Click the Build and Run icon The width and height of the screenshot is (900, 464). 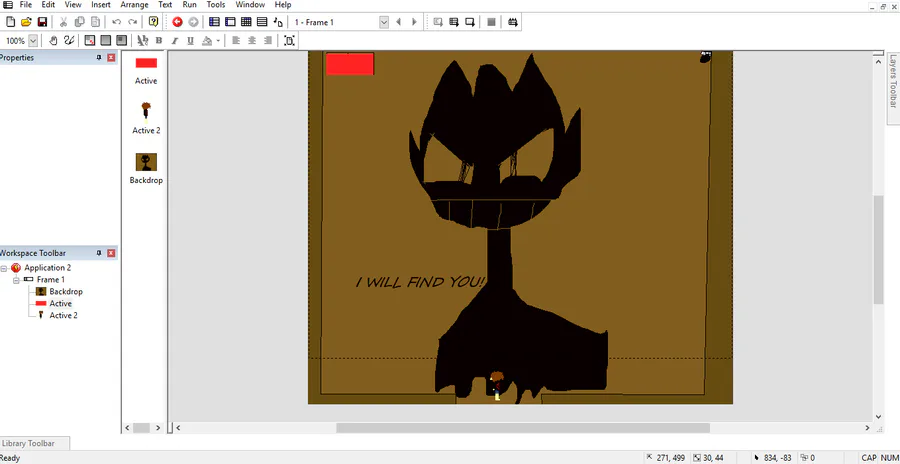tap(513, 22)
